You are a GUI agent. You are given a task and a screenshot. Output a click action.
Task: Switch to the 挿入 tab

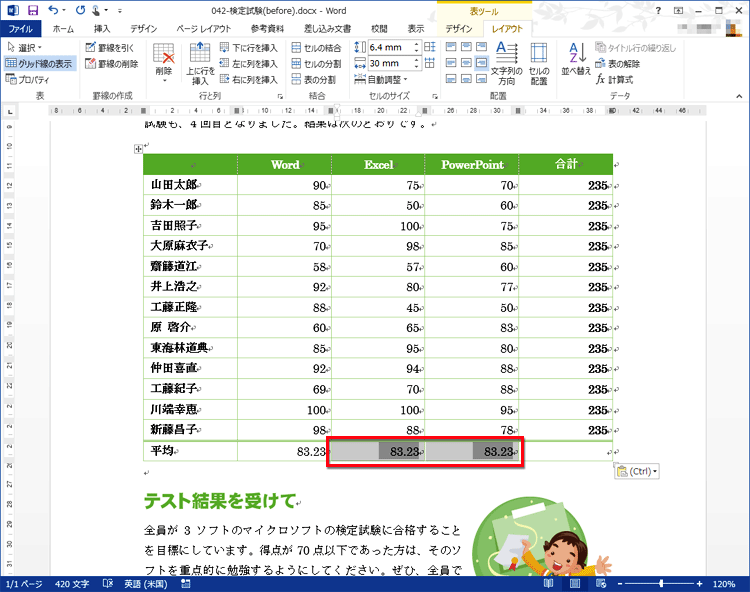(x=102, y=29)
